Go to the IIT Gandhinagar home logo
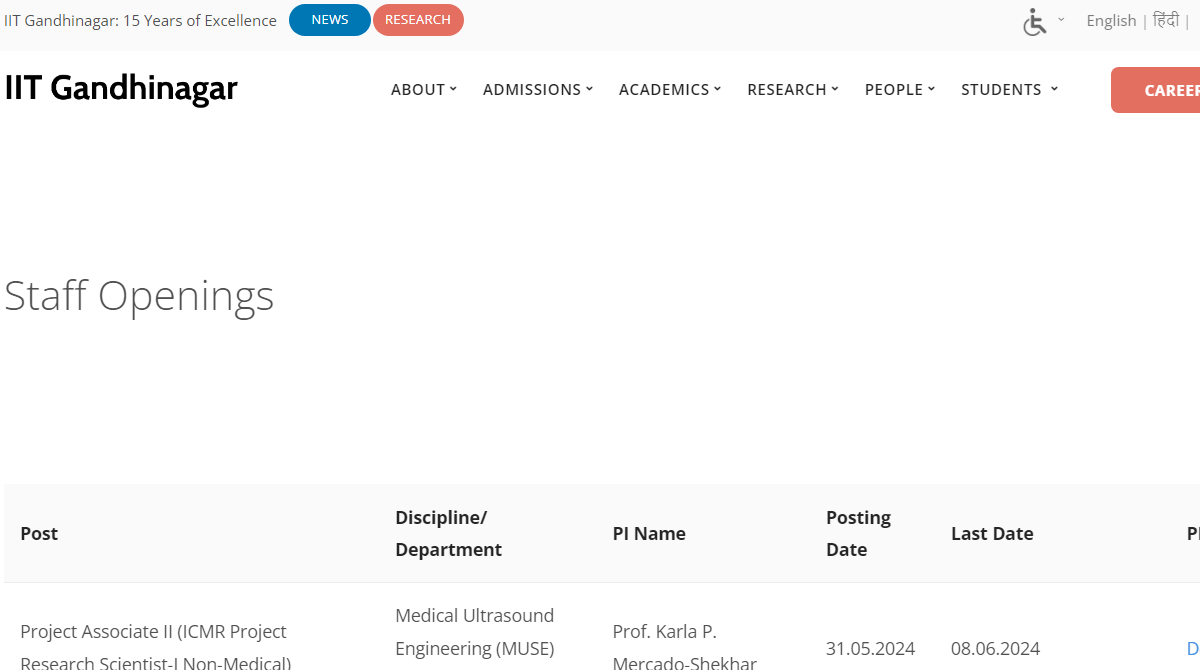 pyautogui.click(x=121, y=88)
